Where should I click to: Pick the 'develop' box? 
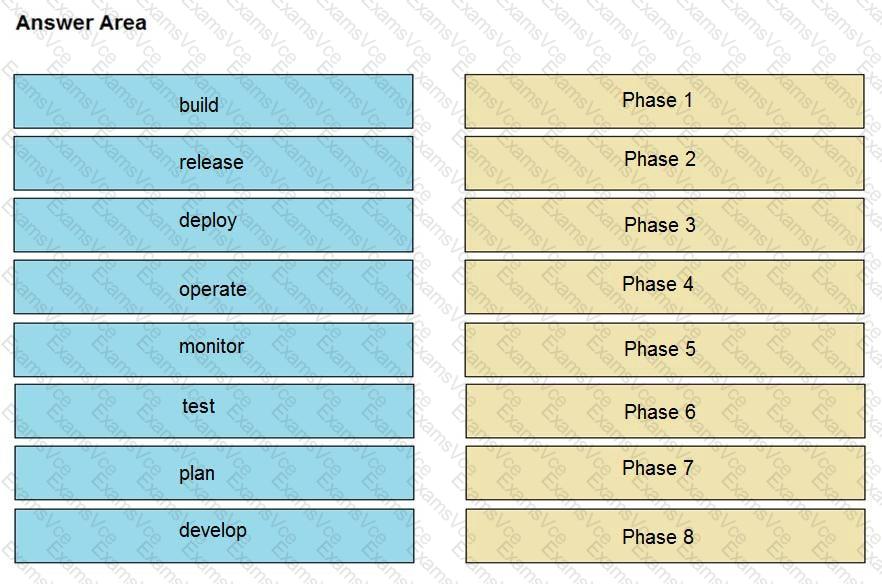coord(214,536)
